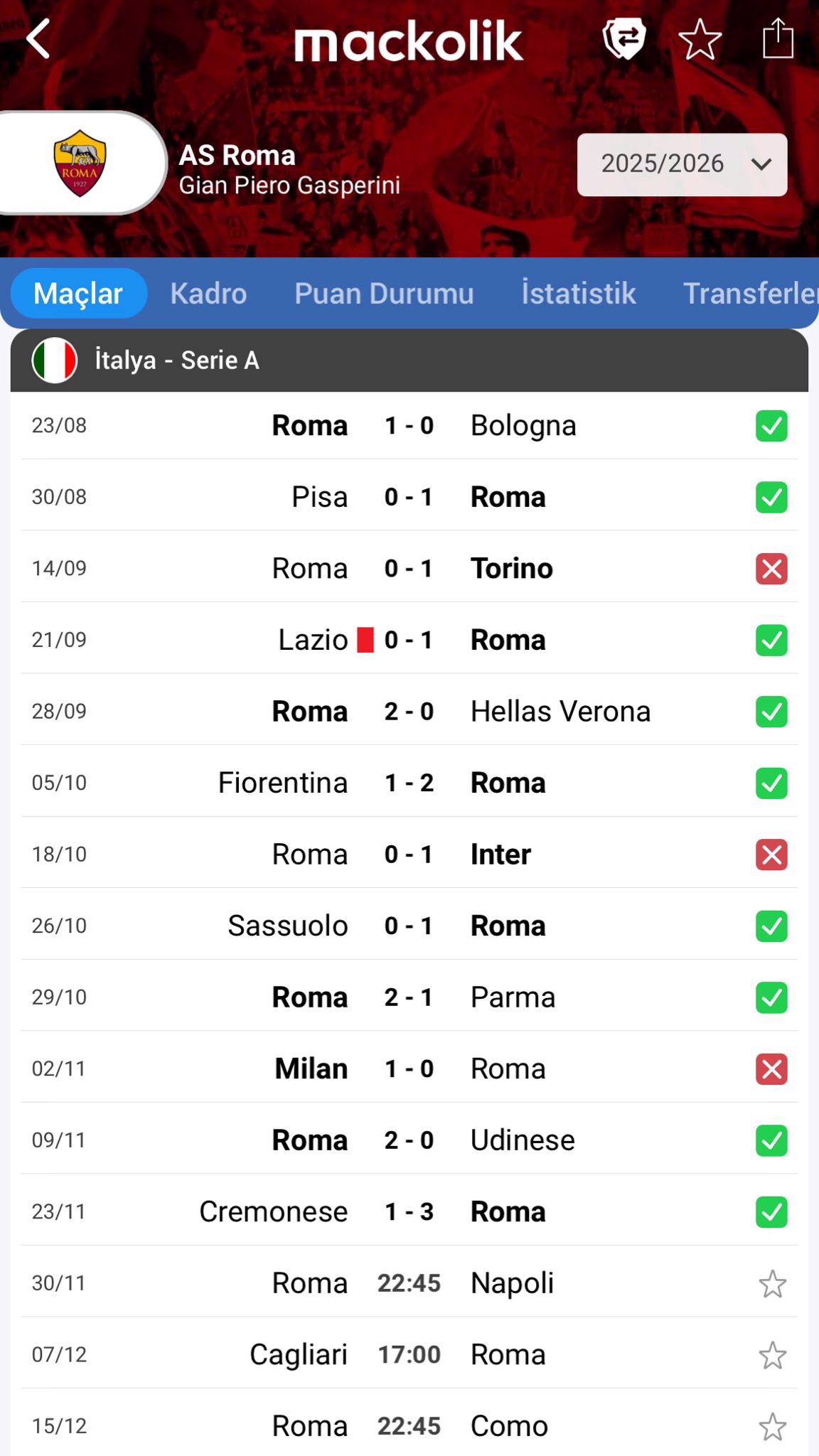Open the 2025/2026 season dropdown
The image size is (819, 1456).
682,164
